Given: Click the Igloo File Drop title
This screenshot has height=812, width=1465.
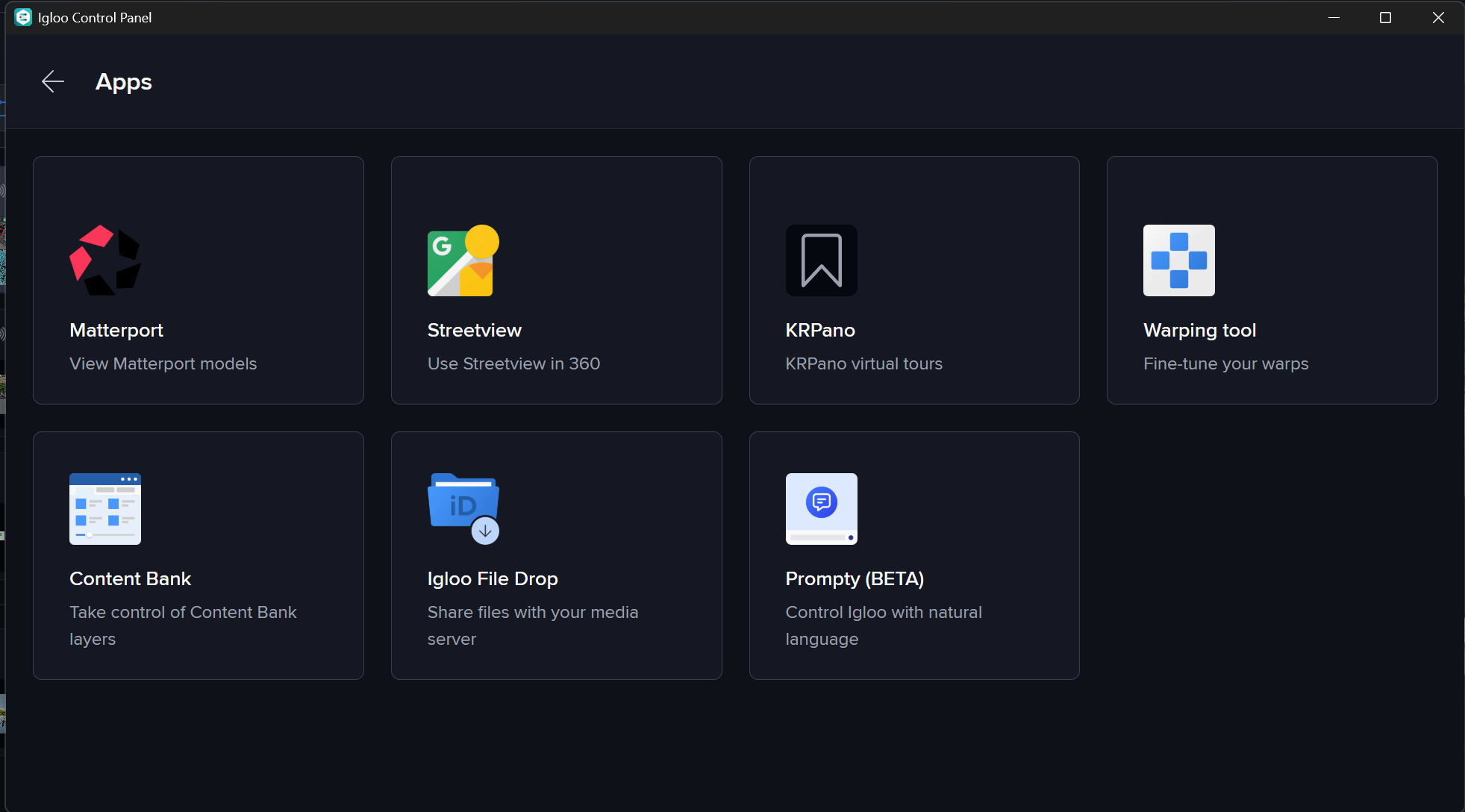Looking at the screenshot, I should 492,578.
